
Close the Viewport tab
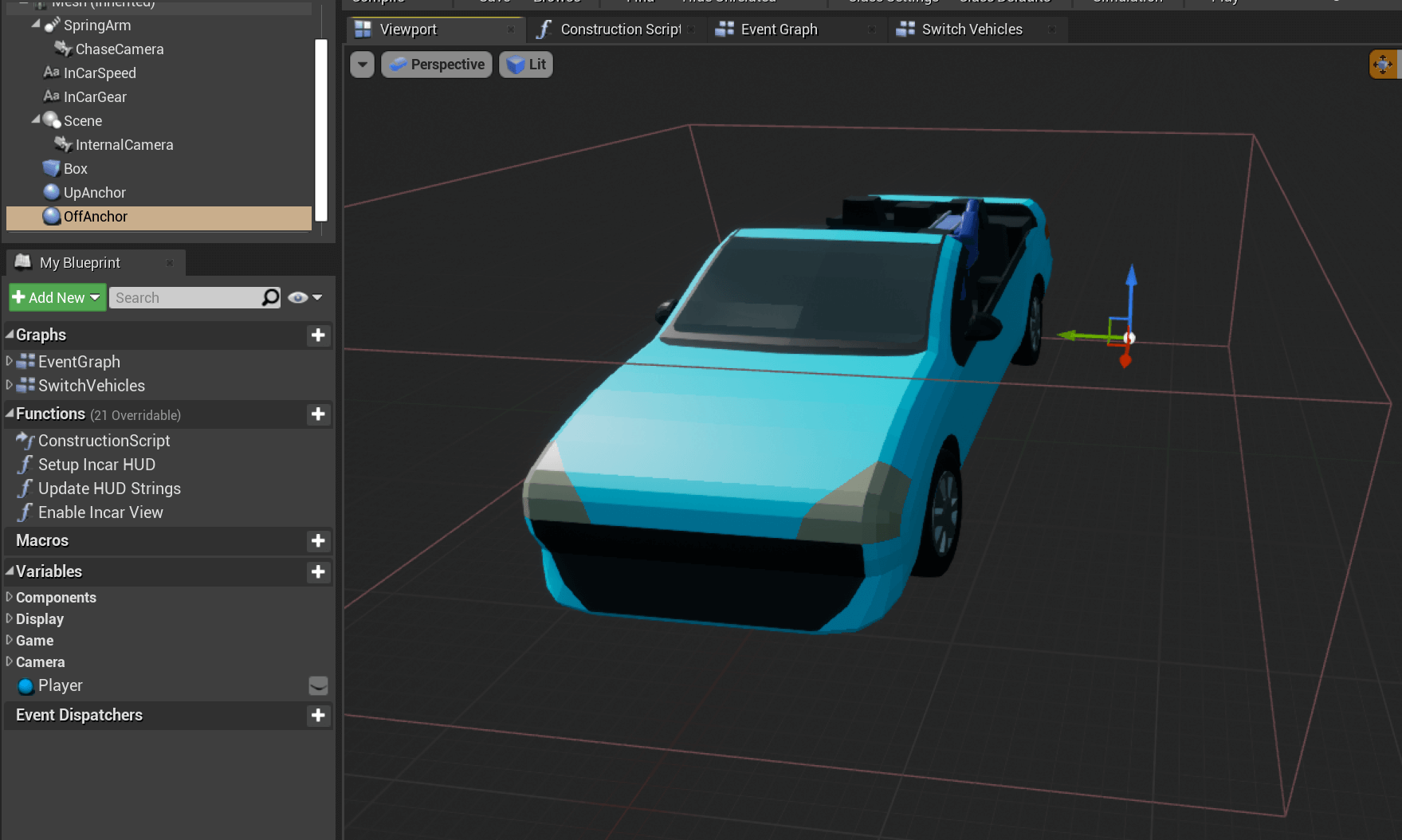point(511,29)
